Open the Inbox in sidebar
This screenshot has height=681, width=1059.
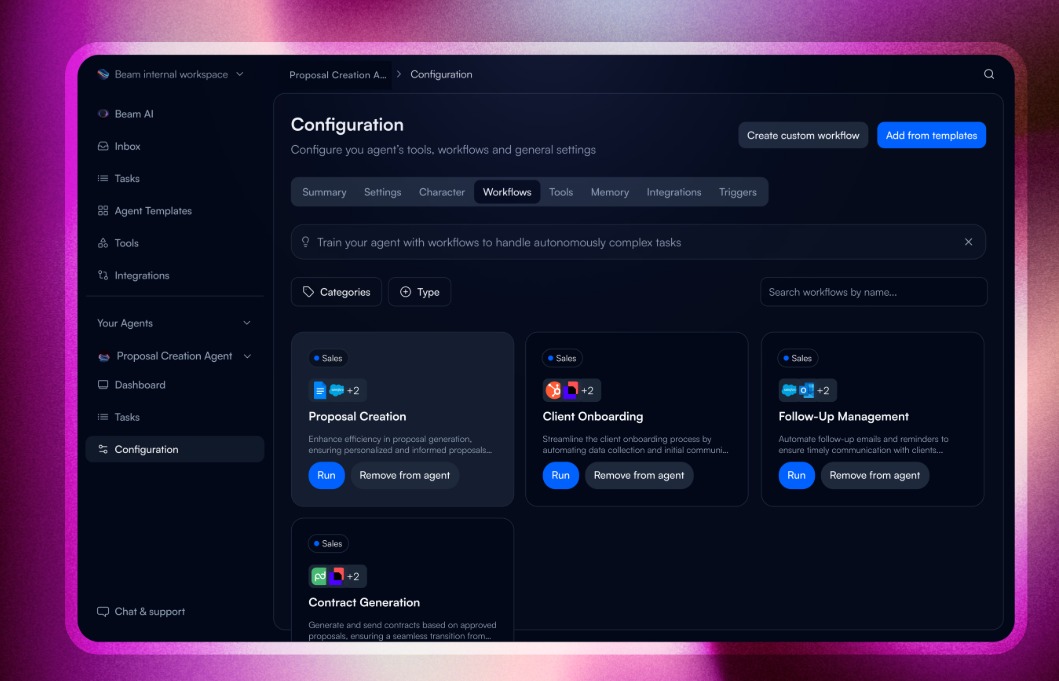click(x=127, y=146)
